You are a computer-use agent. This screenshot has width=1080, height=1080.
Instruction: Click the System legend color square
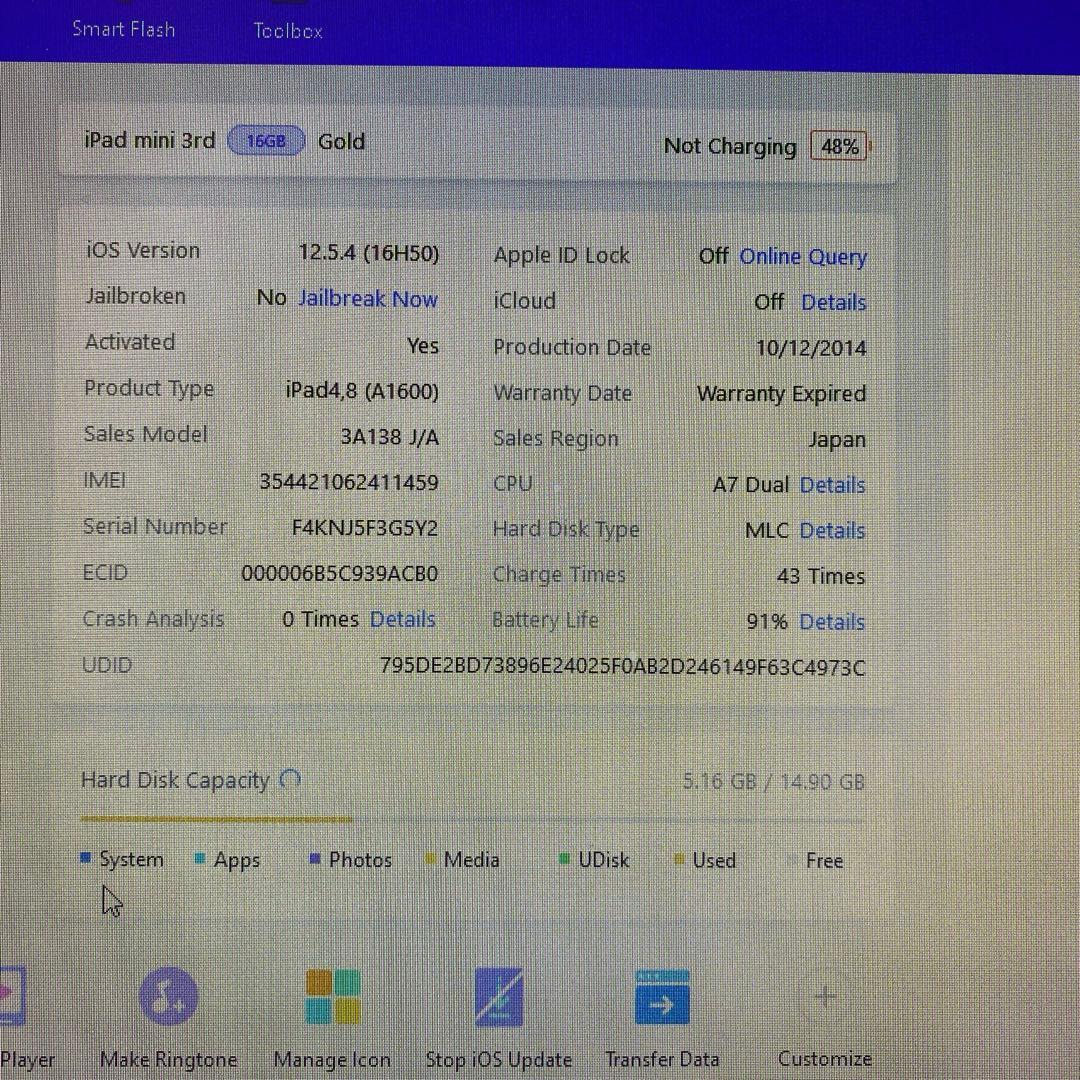click(x=86, y=858)
